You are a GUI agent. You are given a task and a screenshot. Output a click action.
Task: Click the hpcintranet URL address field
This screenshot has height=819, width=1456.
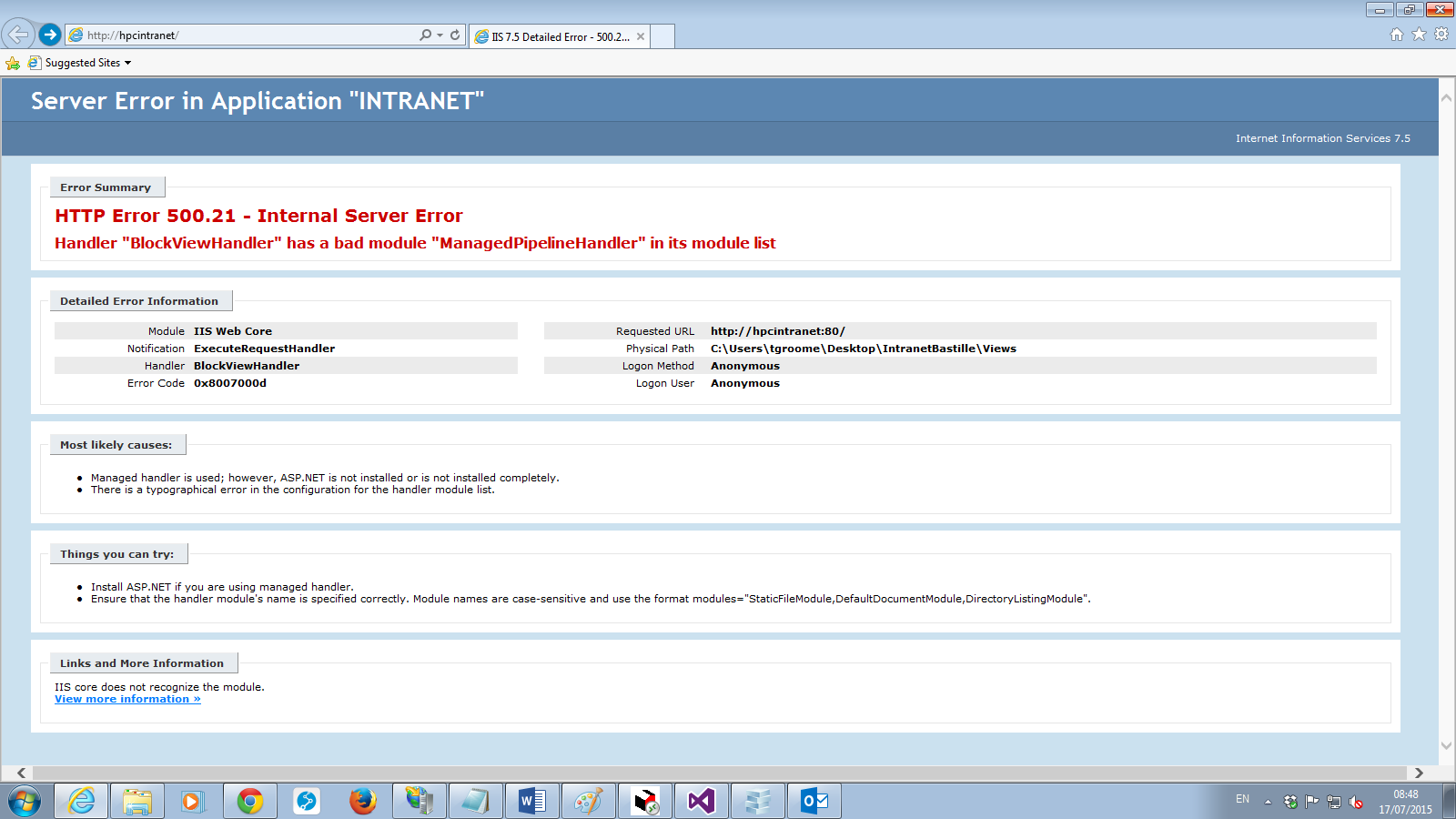[242, 35]
